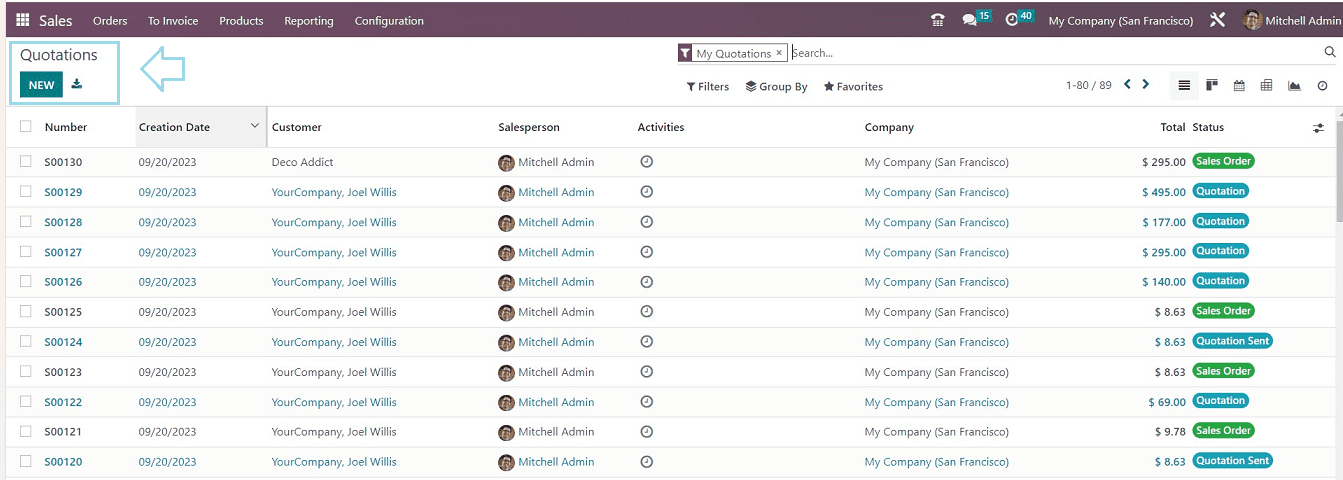
Task: Switch to Calendar view
Action: click(1239, 86)
